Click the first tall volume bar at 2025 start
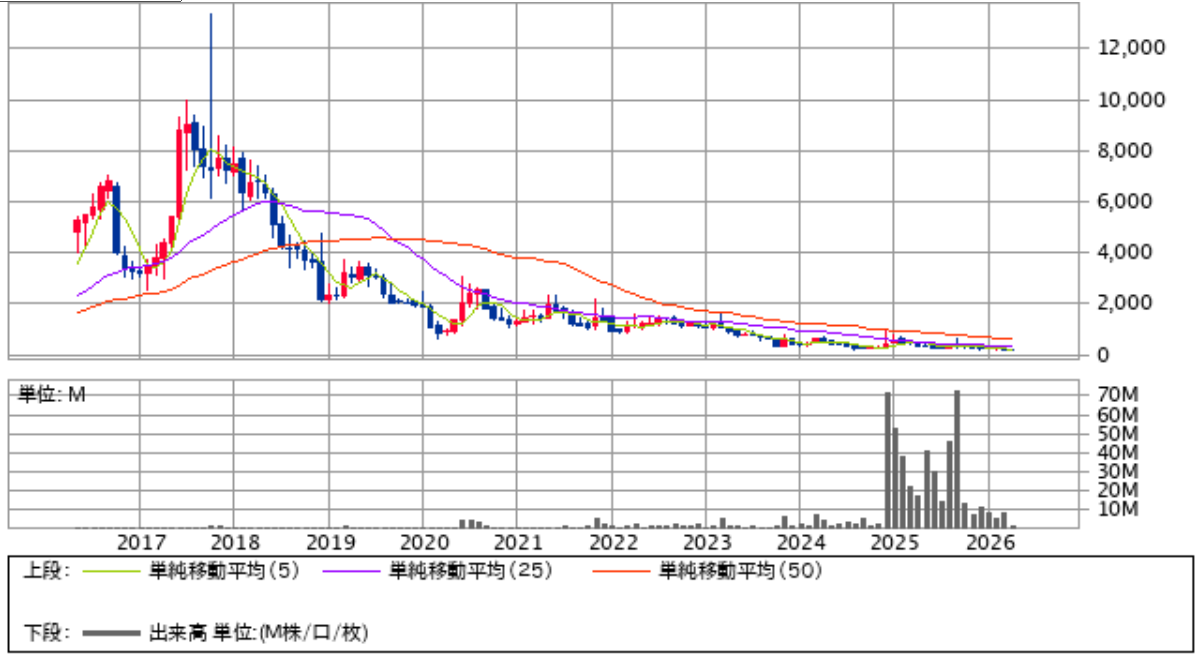This screenshot has width=1199, height=659. [x=887, y=460]
